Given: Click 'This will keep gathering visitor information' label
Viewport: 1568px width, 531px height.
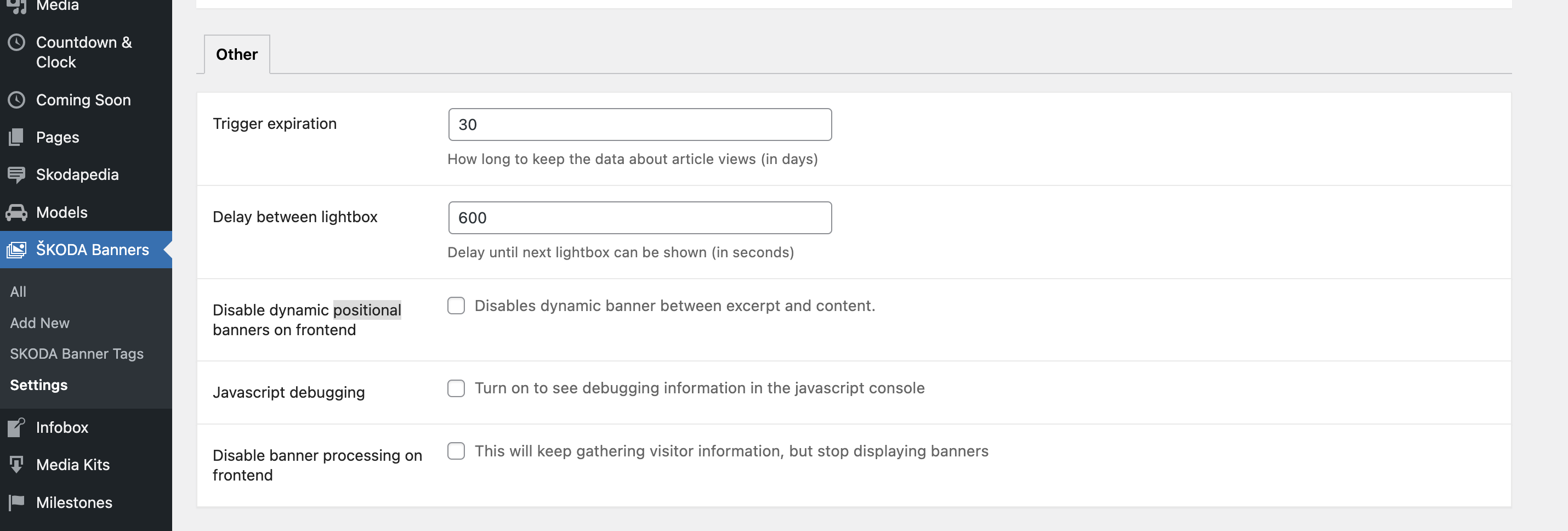Looking at the screenshot, I should (x=731, y=451).
